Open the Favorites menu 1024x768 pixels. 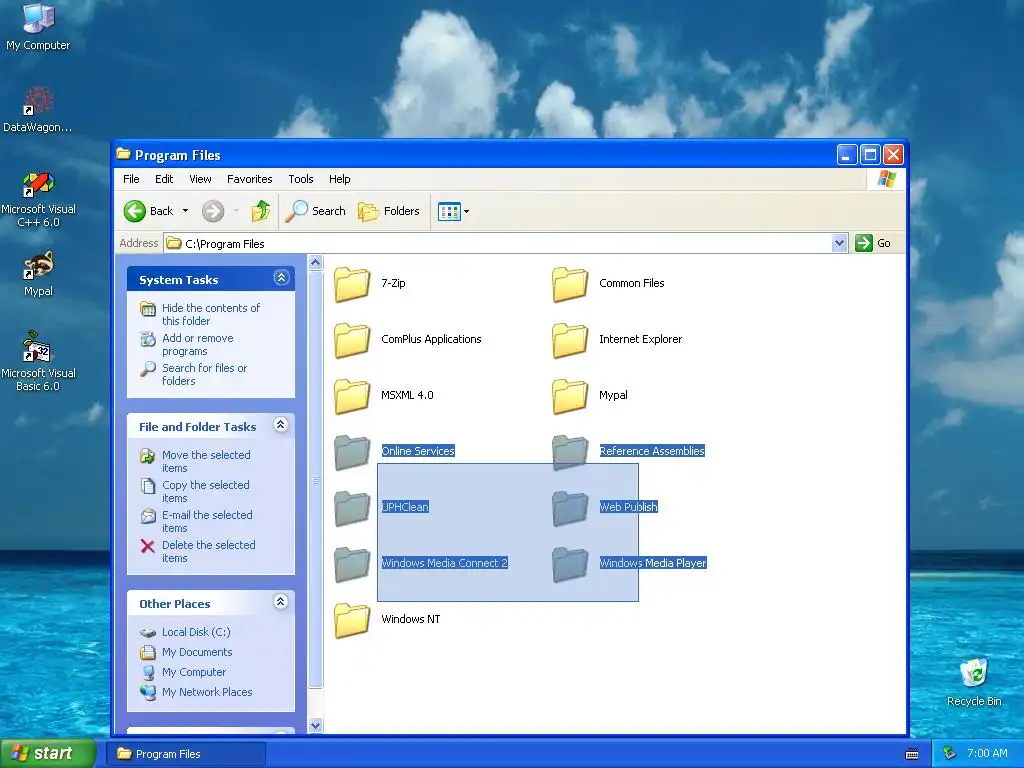(249, 179)
